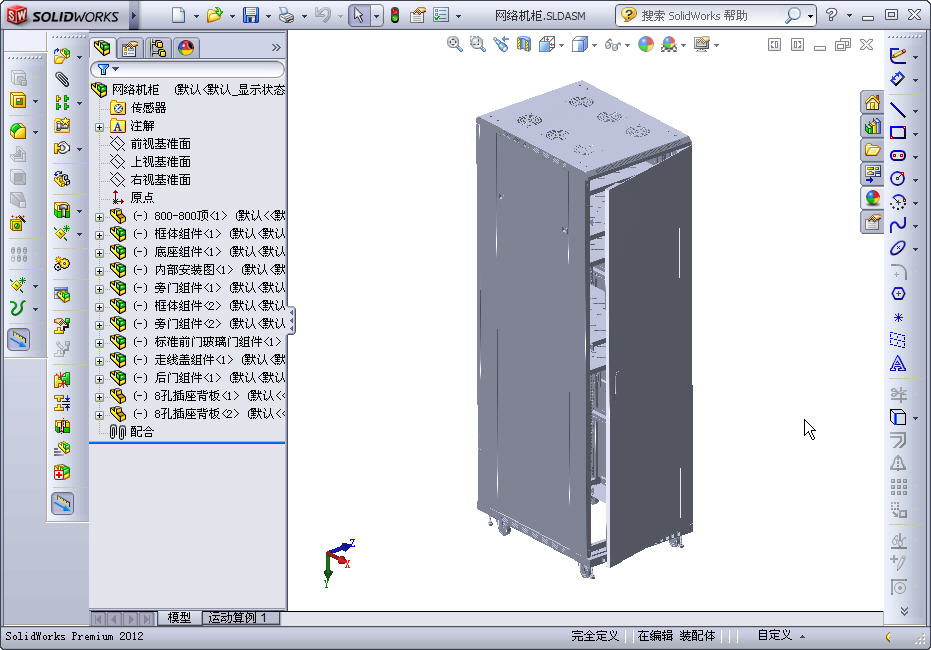Select the Spline sketch tool
931x650 pixels.
pos(898,225)
